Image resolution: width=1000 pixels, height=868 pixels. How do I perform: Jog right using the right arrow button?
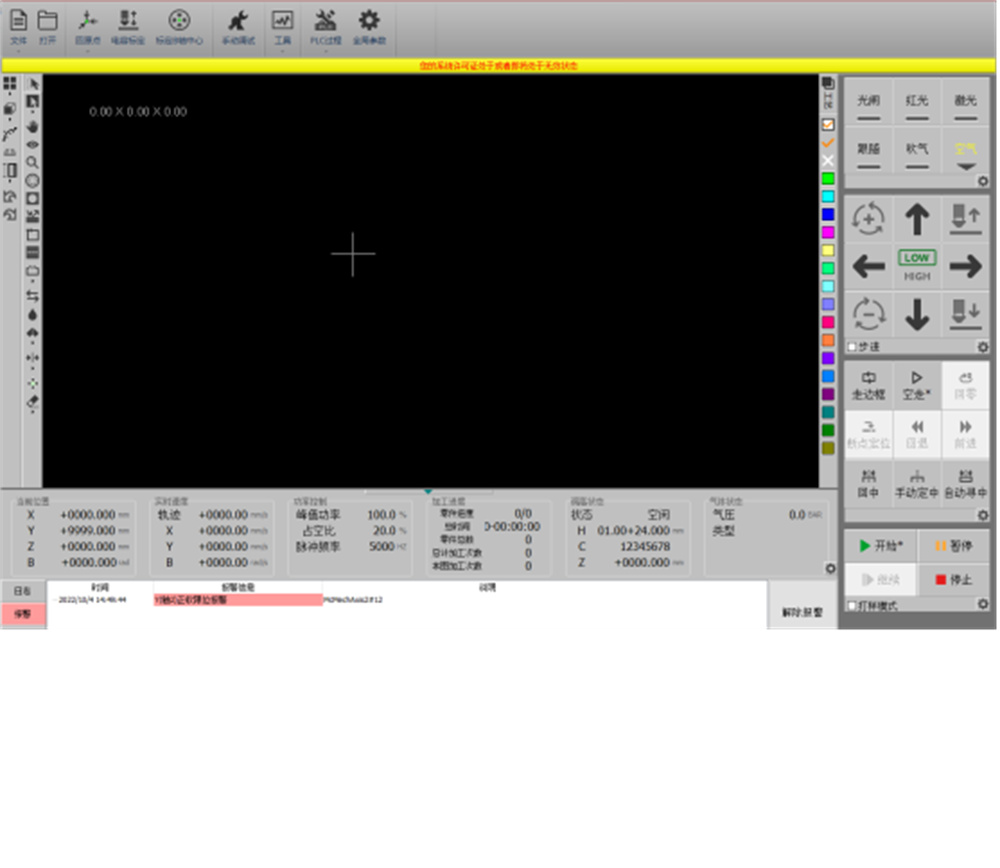pyautogui.click(x=965, y=266)
